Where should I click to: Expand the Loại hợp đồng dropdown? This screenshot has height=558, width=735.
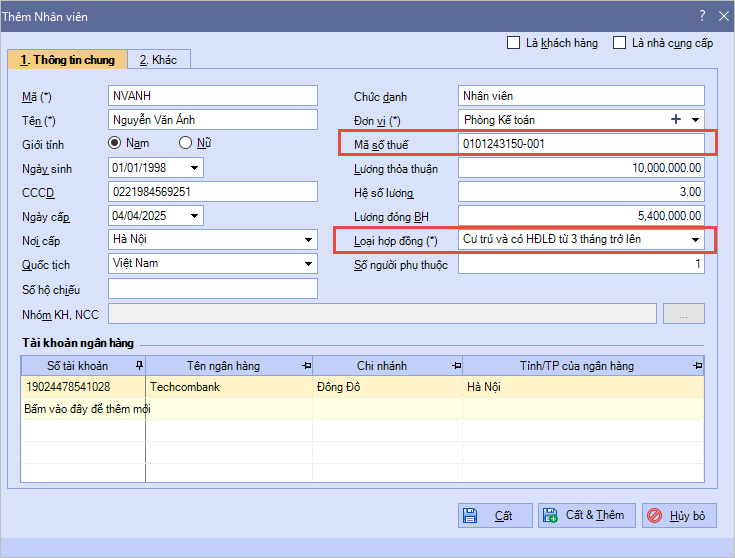694,240
